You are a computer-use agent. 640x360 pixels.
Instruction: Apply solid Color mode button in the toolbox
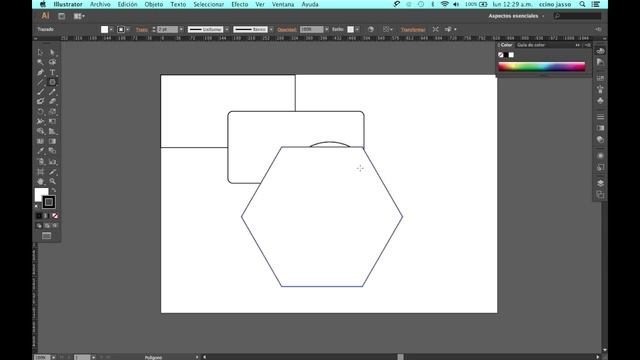tap(39, 216)
